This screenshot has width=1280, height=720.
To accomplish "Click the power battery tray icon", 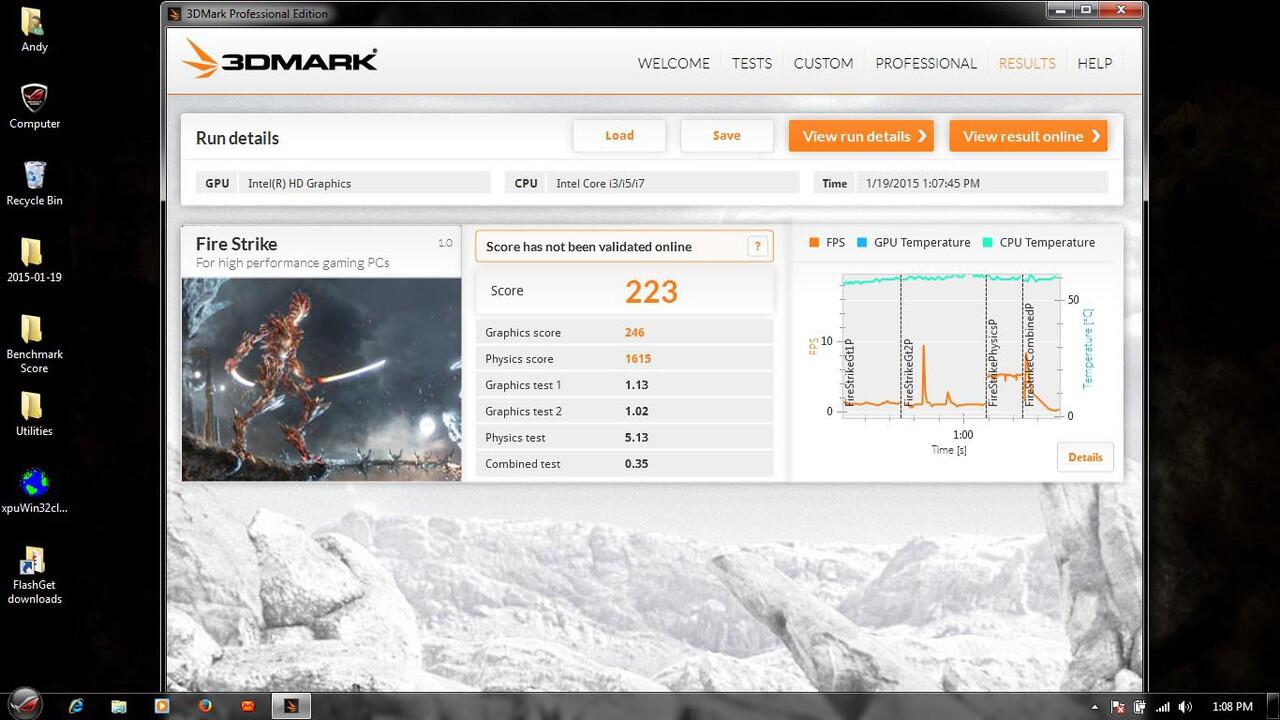I will point(1140,707).
